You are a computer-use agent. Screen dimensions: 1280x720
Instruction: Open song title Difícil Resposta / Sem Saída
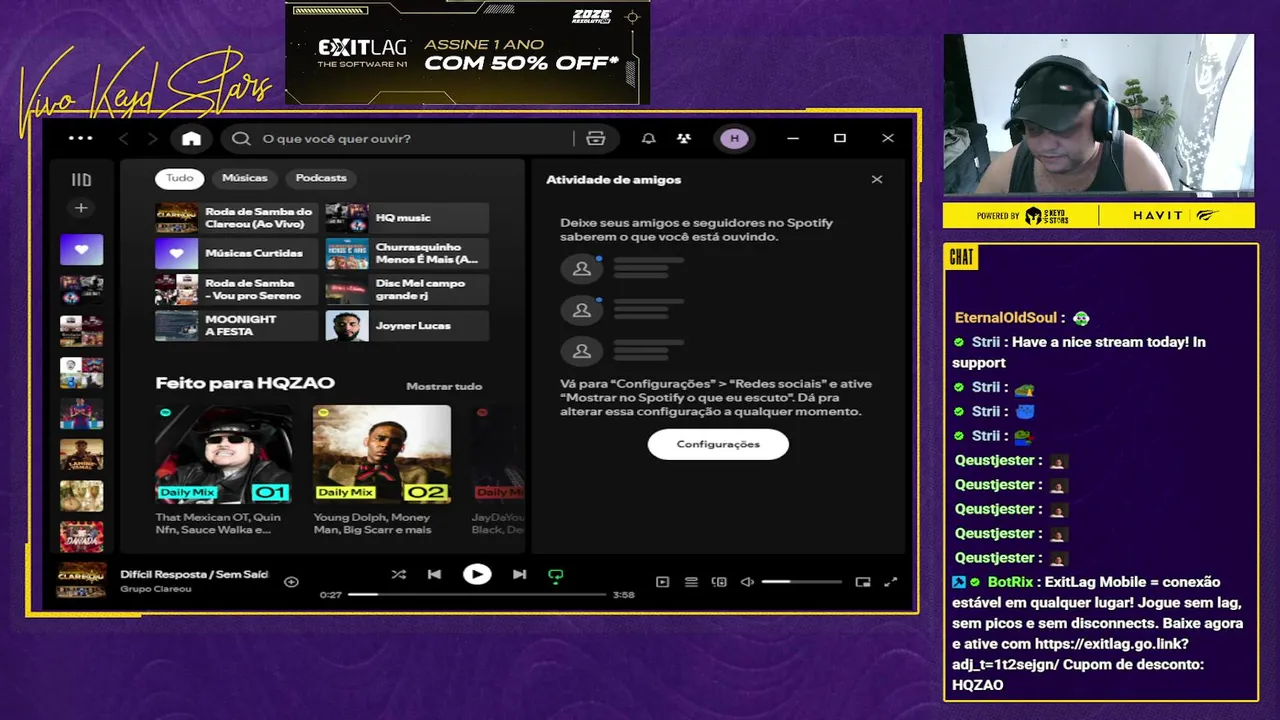(194, 574)
